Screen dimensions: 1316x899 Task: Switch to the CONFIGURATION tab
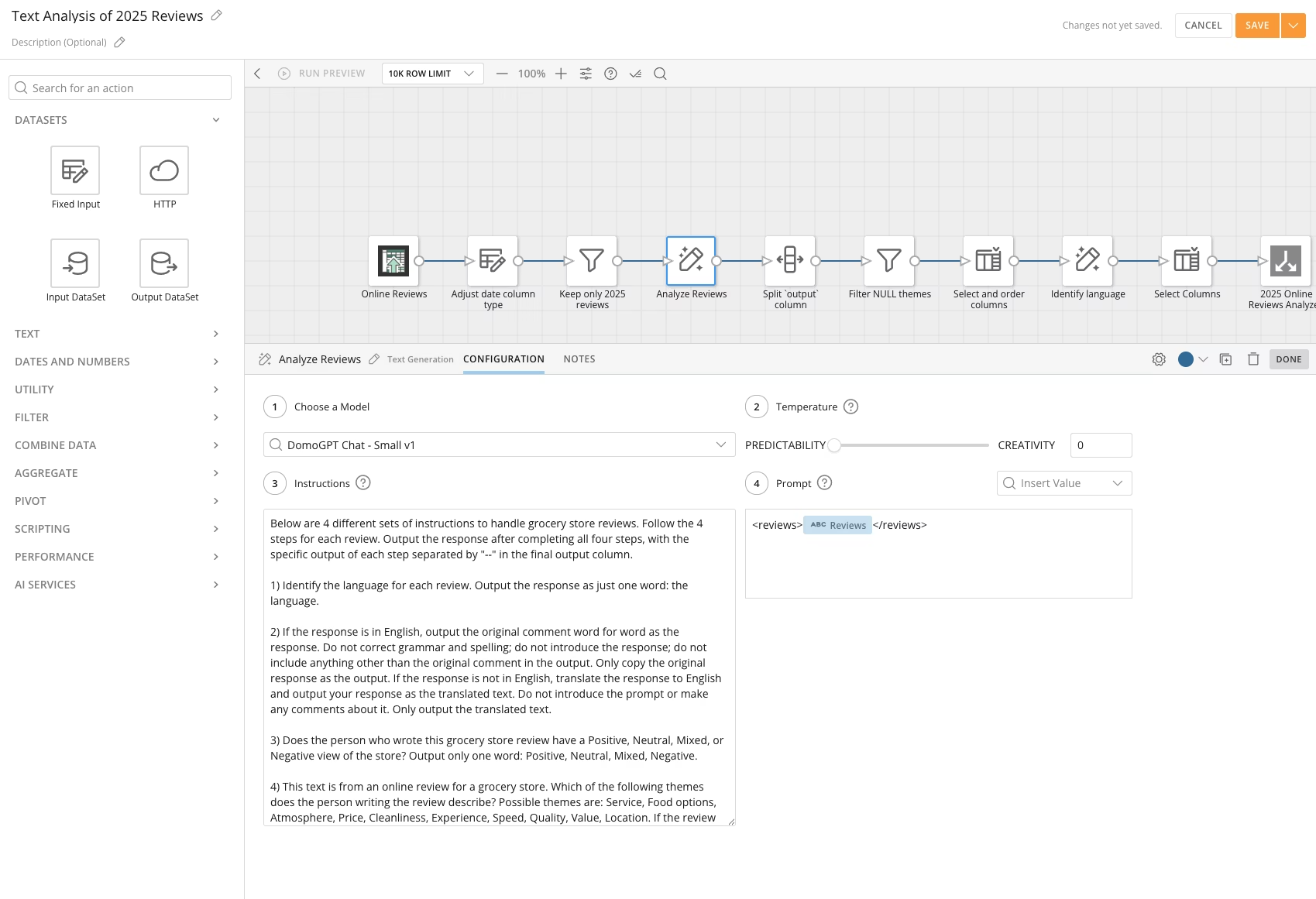pyautogui.click(x=503, y=359)
